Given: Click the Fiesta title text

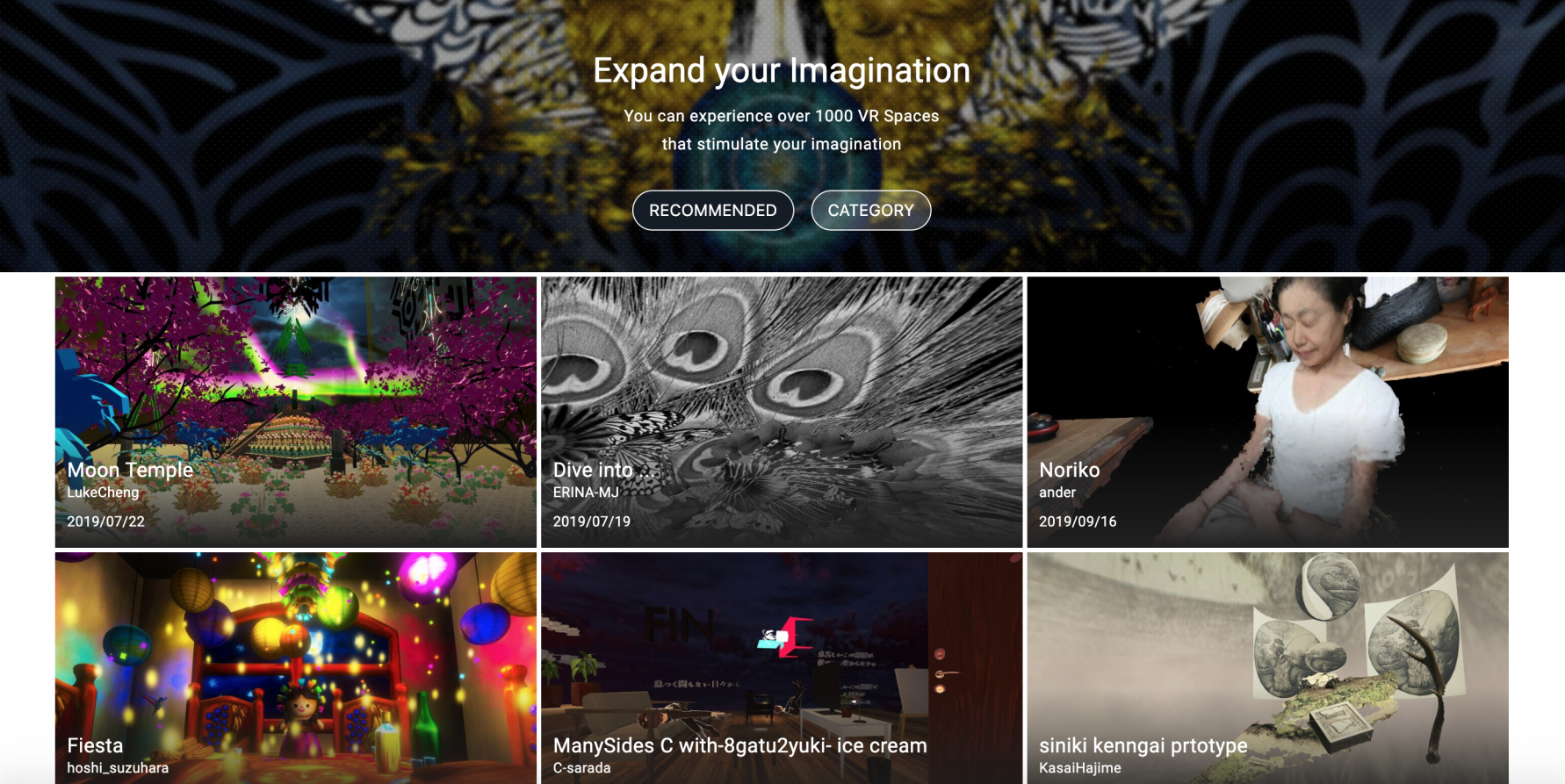Looking at the screenshot, I should pos(95,745).
